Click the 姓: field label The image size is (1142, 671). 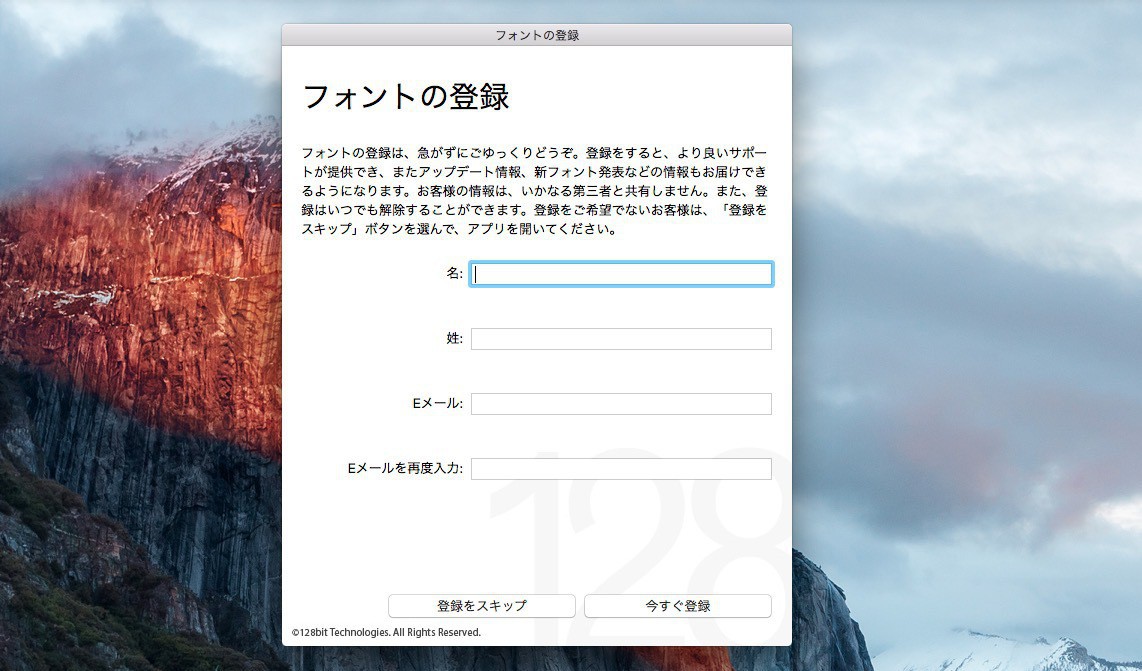click(454, 338)
